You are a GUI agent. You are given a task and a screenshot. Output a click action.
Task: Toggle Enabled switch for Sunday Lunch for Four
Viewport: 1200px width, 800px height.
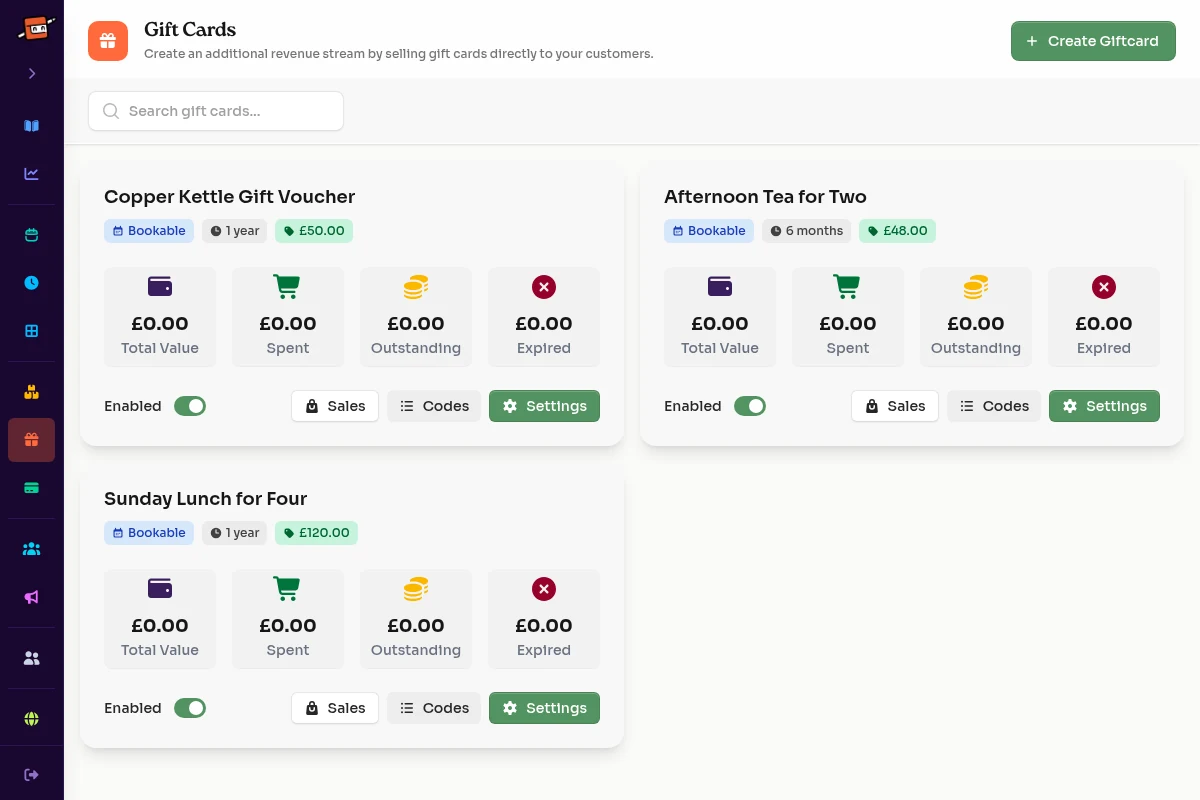pos(190,708)
